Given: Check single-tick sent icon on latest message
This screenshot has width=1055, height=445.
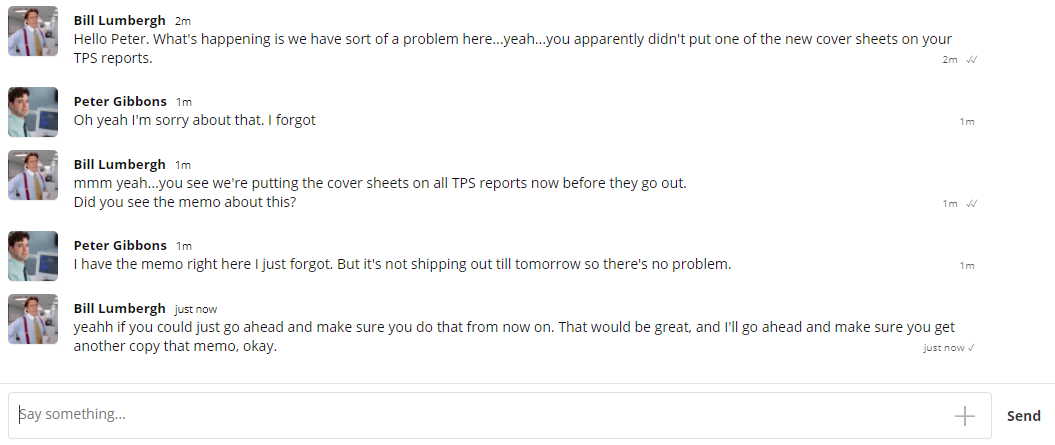Looking at the screenshot, I should point(971,347).
